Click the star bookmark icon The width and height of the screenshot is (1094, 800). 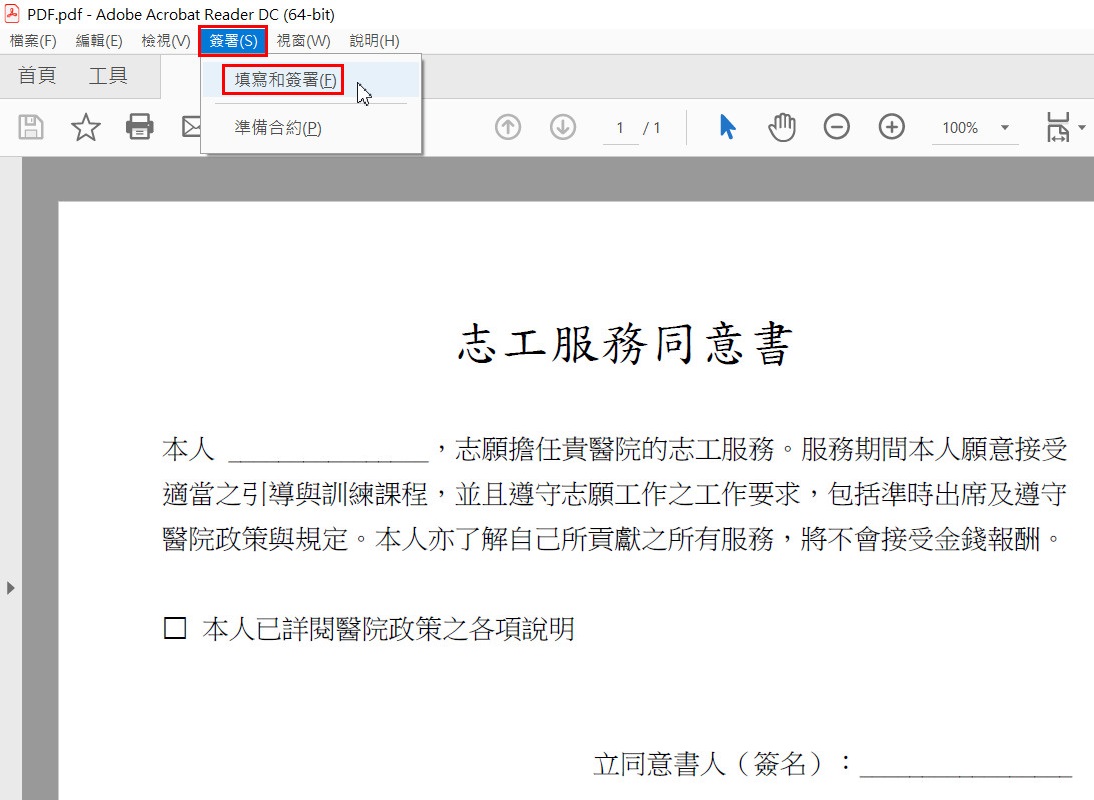click(86, 127)
